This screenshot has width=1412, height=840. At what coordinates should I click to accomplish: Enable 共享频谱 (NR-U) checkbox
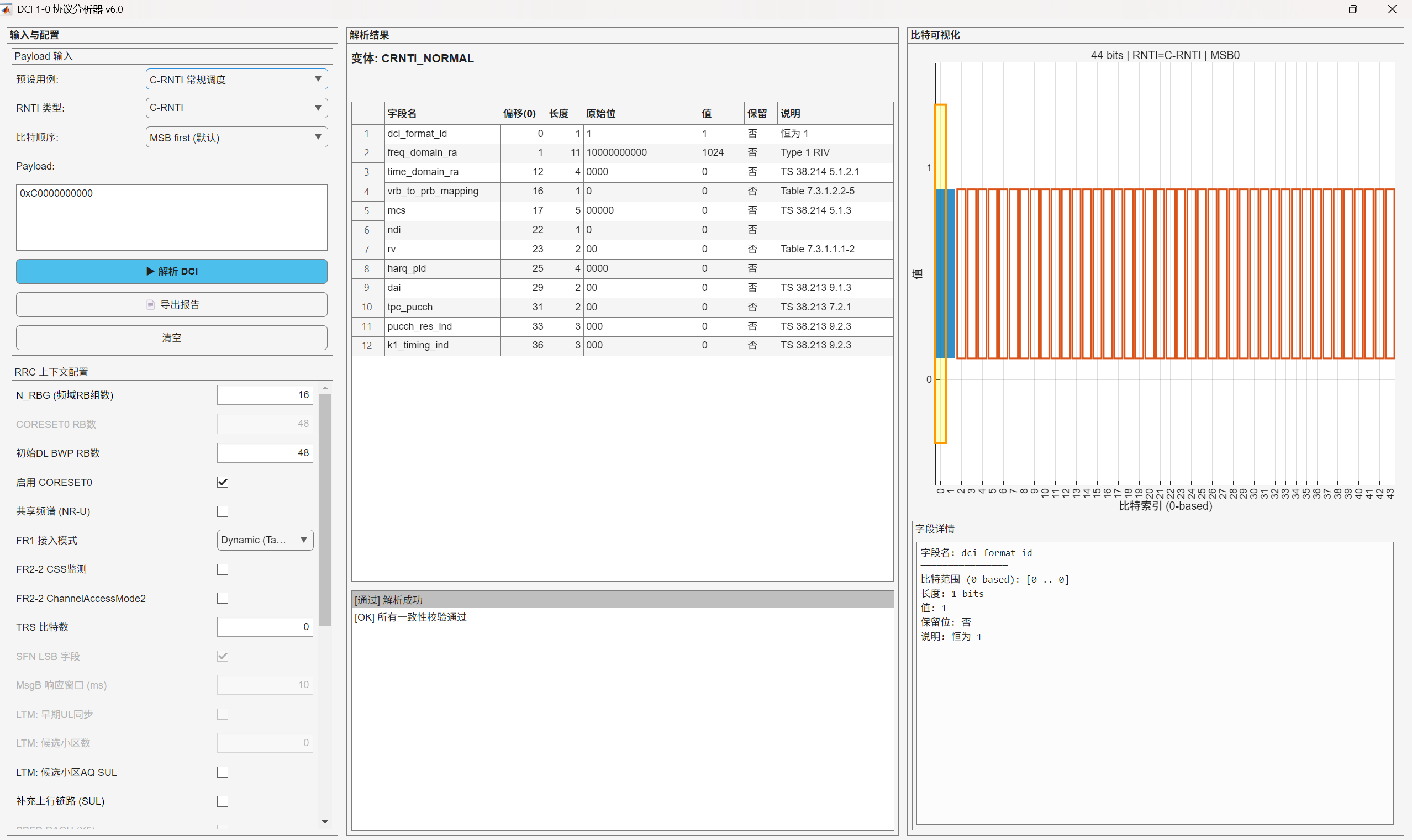pyautogui.click(x=223, y=511)
